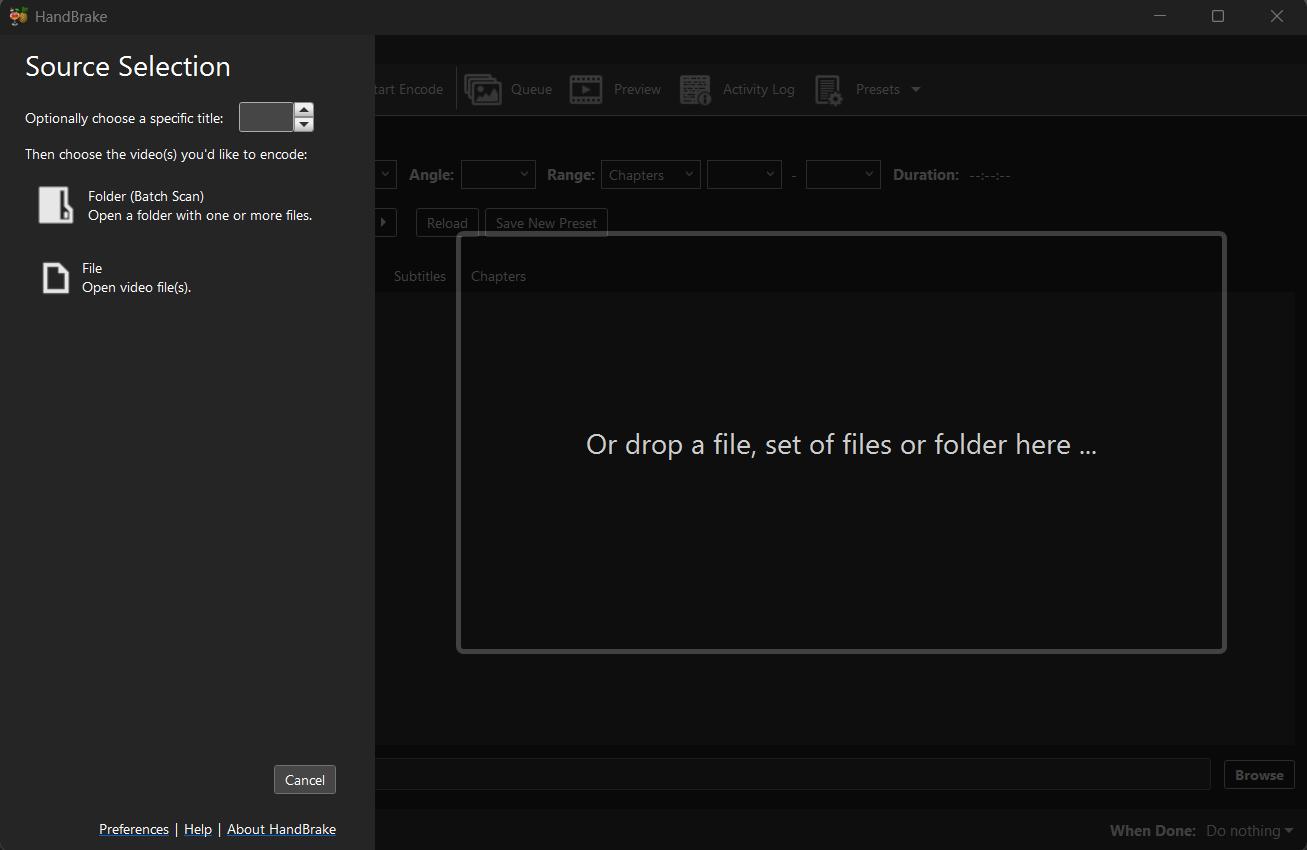Increase the title number with up arrow

click(304, 110)
